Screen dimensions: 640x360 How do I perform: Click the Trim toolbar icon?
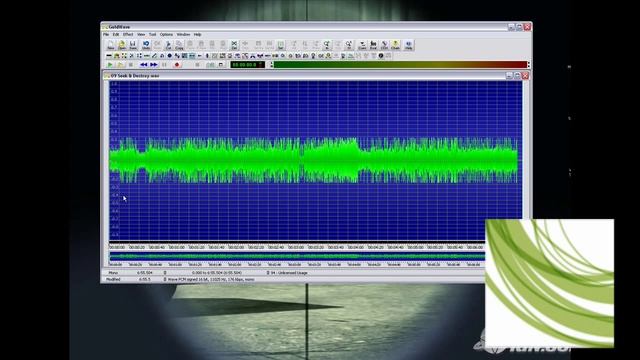point(245,45)
